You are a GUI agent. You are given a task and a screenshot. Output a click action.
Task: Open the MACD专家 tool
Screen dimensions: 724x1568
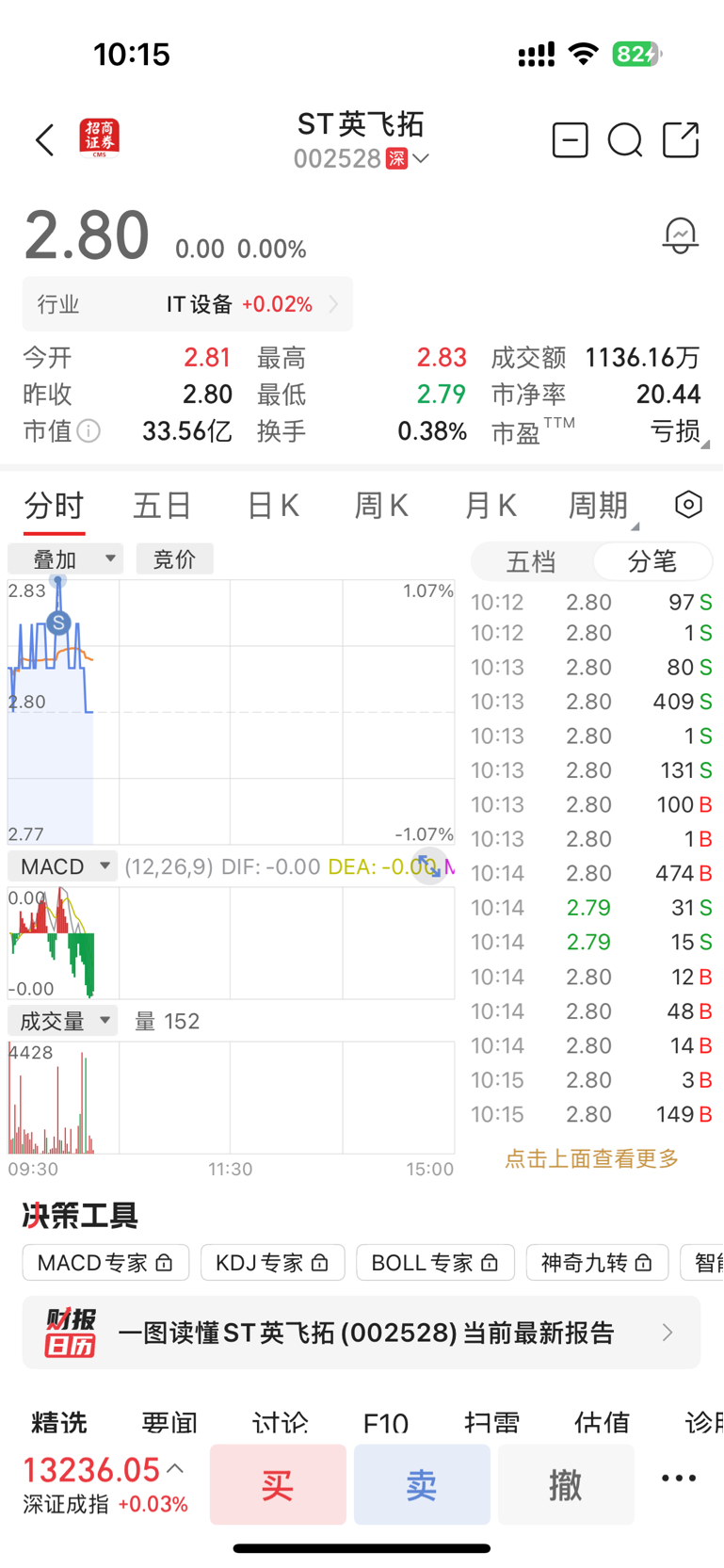coord(105,1263)
